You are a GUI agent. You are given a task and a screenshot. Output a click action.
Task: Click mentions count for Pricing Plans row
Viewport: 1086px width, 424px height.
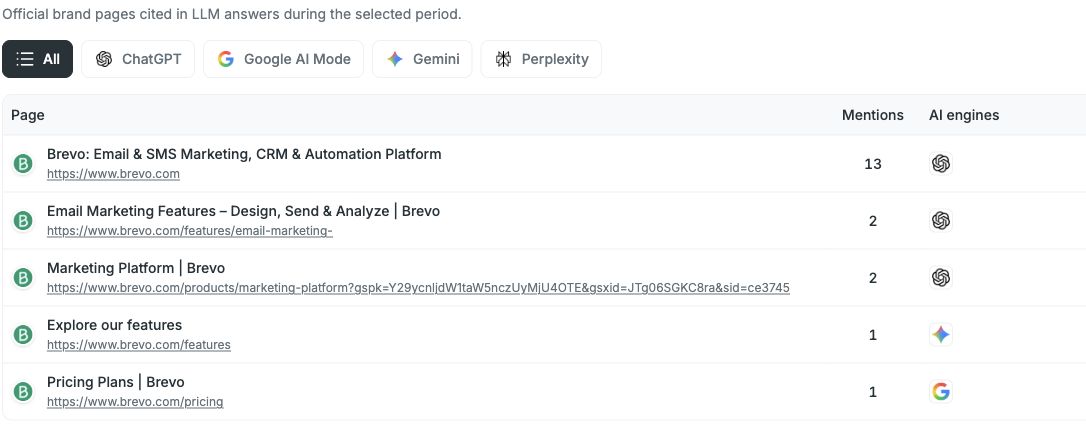[x=873, y=391]
